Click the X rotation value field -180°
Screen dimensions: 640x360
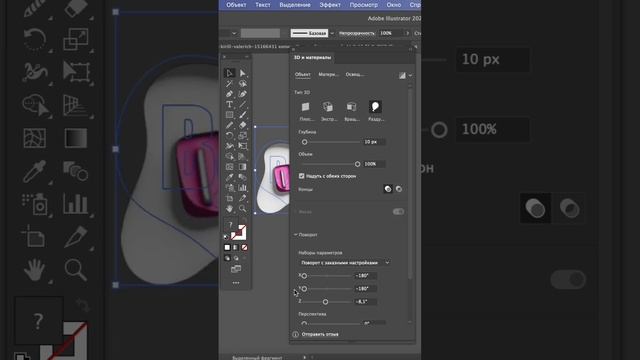tap(365, 276)
